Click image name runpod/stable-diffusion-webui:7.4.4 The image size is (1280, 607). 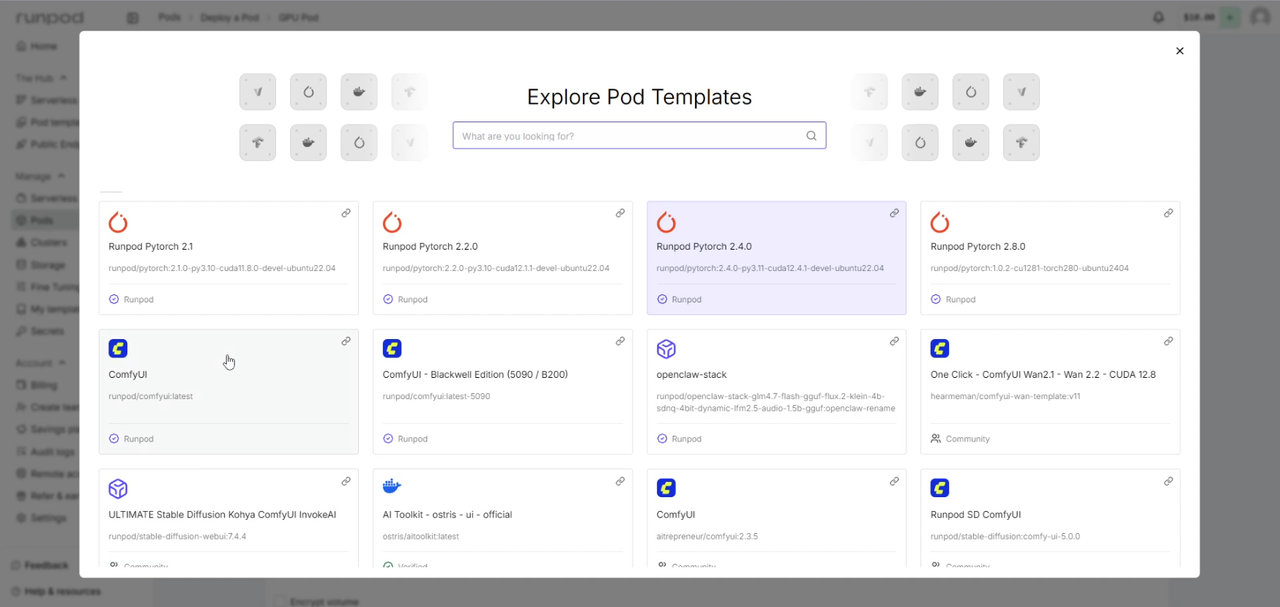coord(177,536)
